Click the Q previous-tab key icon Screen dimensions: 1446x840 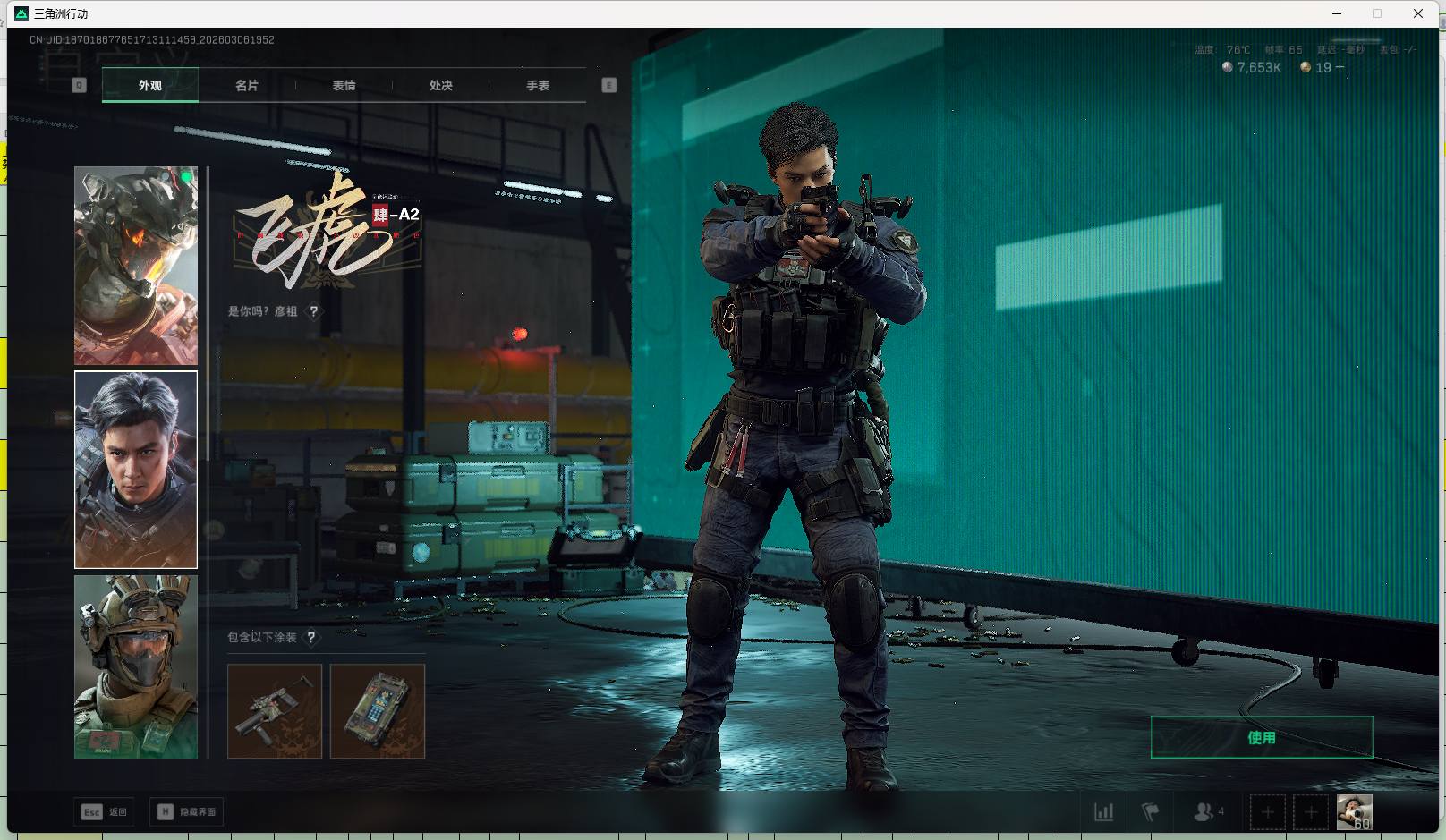point(79,85)
